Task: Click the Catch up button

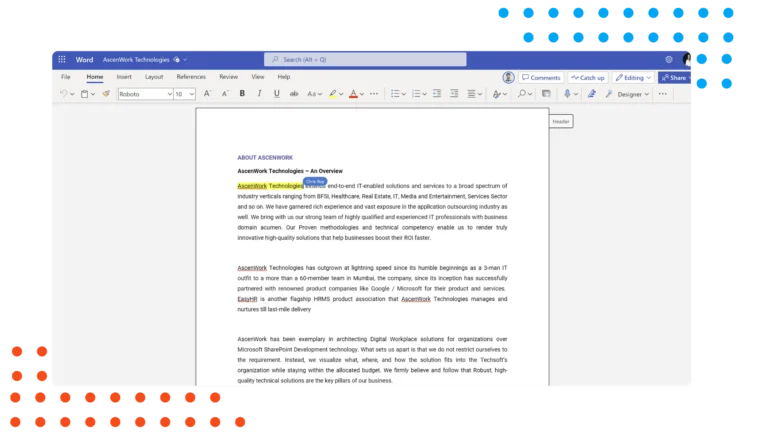Action: 588,77
